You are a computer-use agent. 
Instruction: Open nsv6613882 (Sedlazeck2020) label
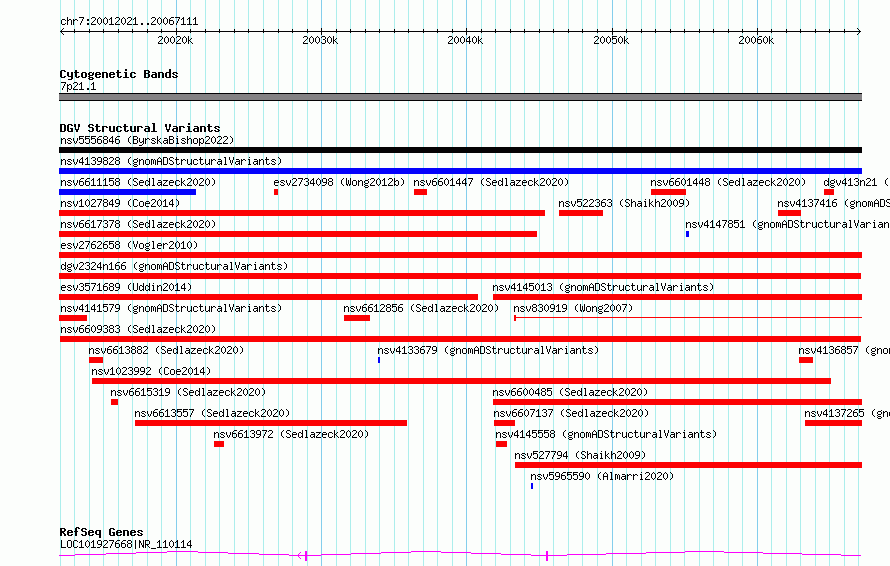(166, 350)
